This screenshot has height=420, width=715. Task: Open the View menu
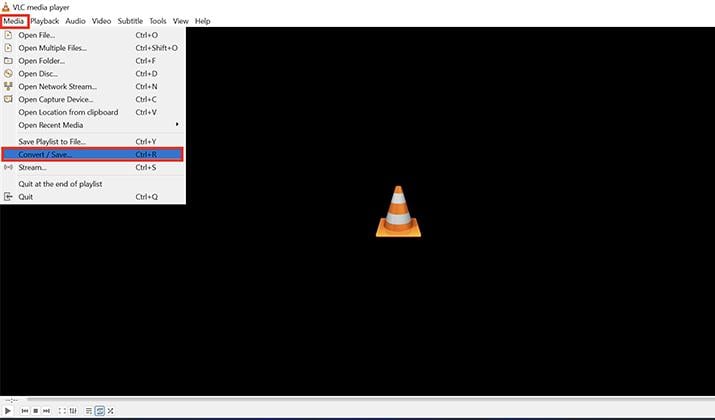coord(181,21)
